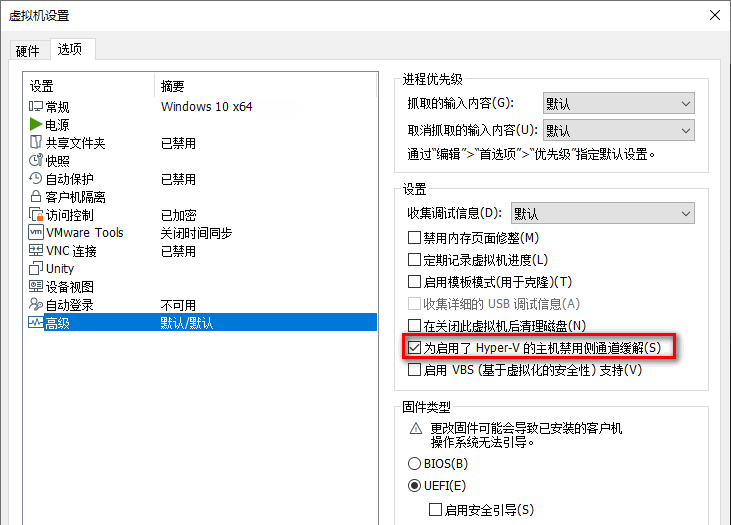Image resolution: width=731 pixels, height=525 pixels.
Task: Click the VNC 连接 icon
Action: [x=36, y=250]
